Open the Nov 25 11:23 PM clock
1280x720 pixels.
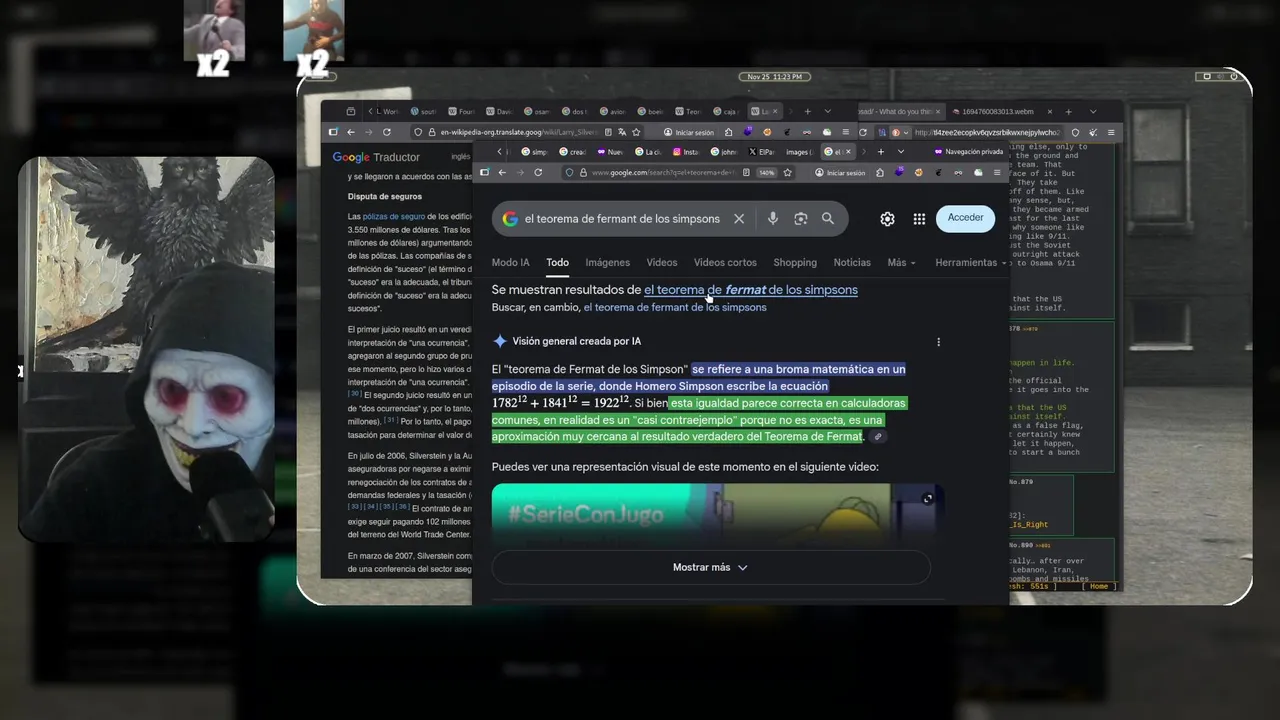775,77
